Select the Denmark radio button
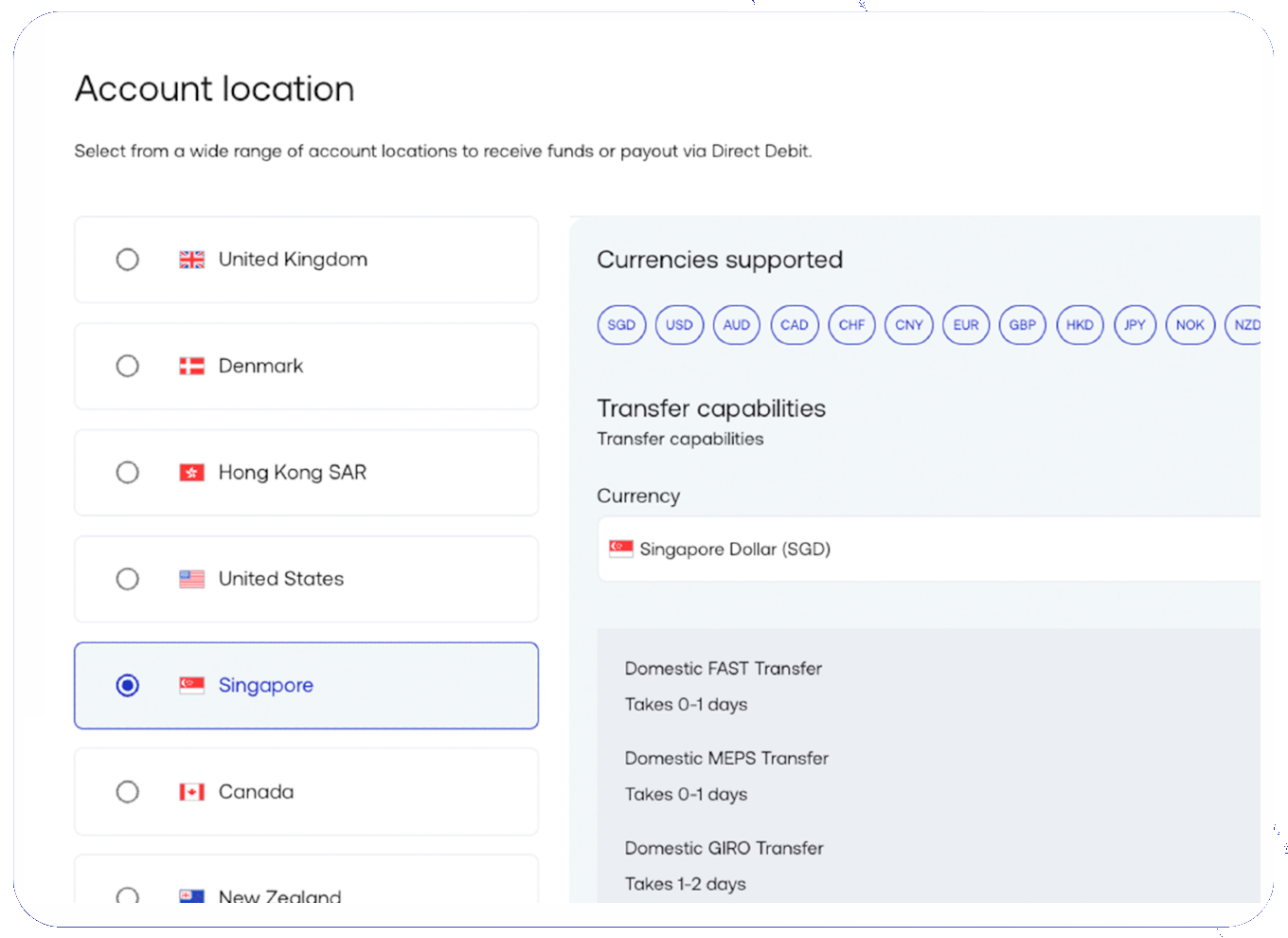 [x=127, y=367]
